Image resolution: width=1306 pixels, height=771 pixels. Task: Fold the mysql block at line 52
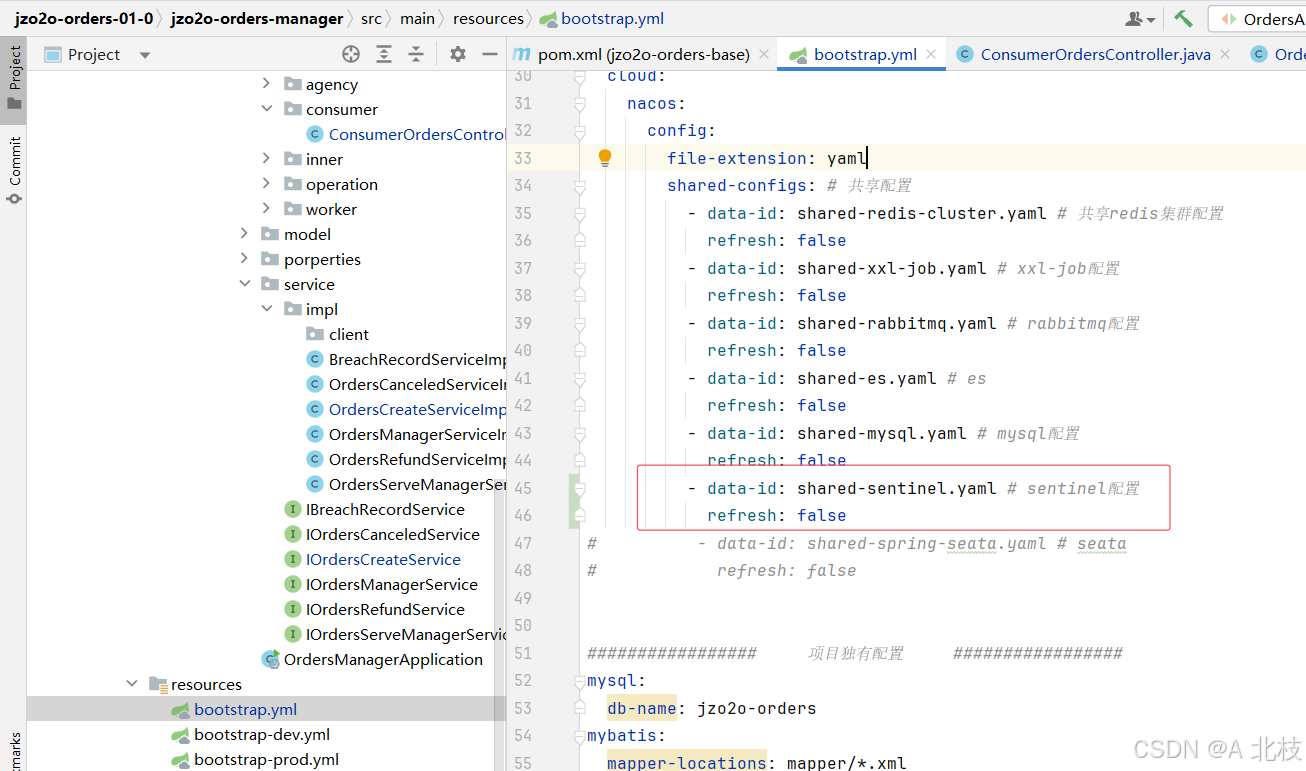coord(579,680)
